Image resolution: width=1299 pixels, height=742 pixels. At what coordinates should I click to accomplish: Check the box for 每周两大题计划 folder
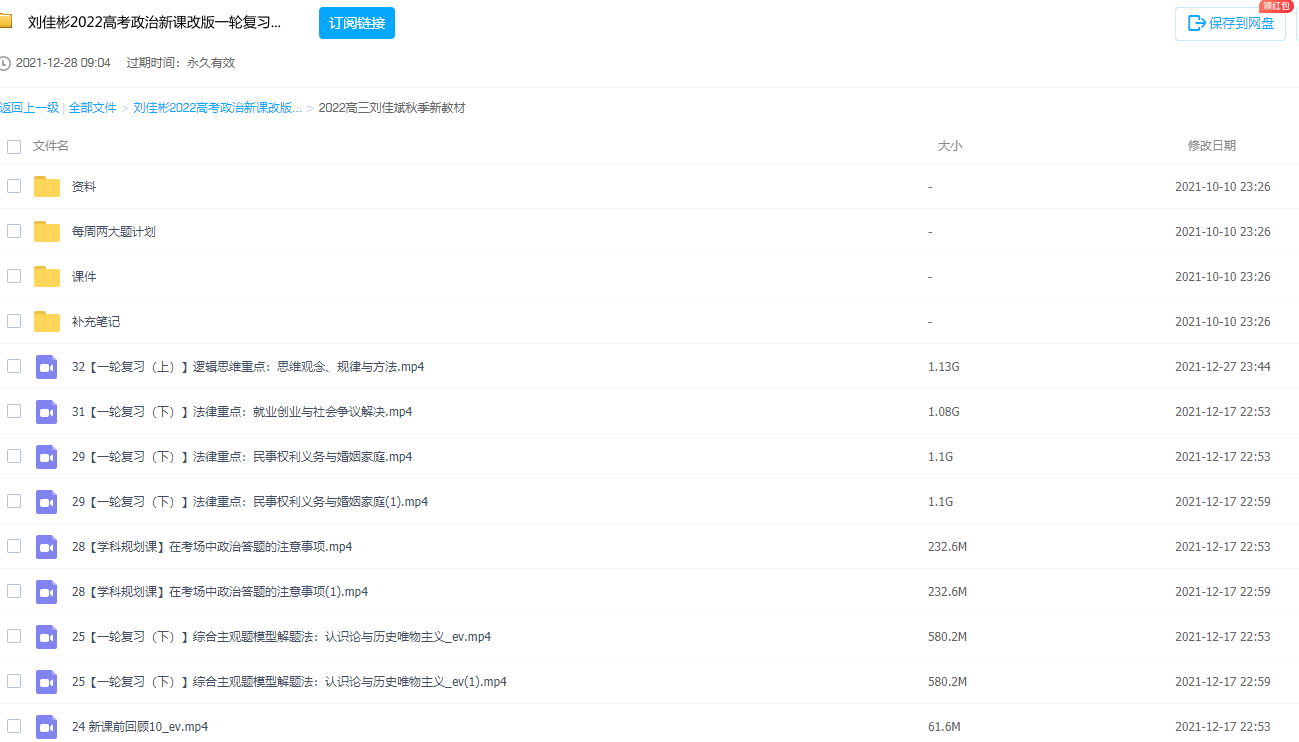point(13,231)
